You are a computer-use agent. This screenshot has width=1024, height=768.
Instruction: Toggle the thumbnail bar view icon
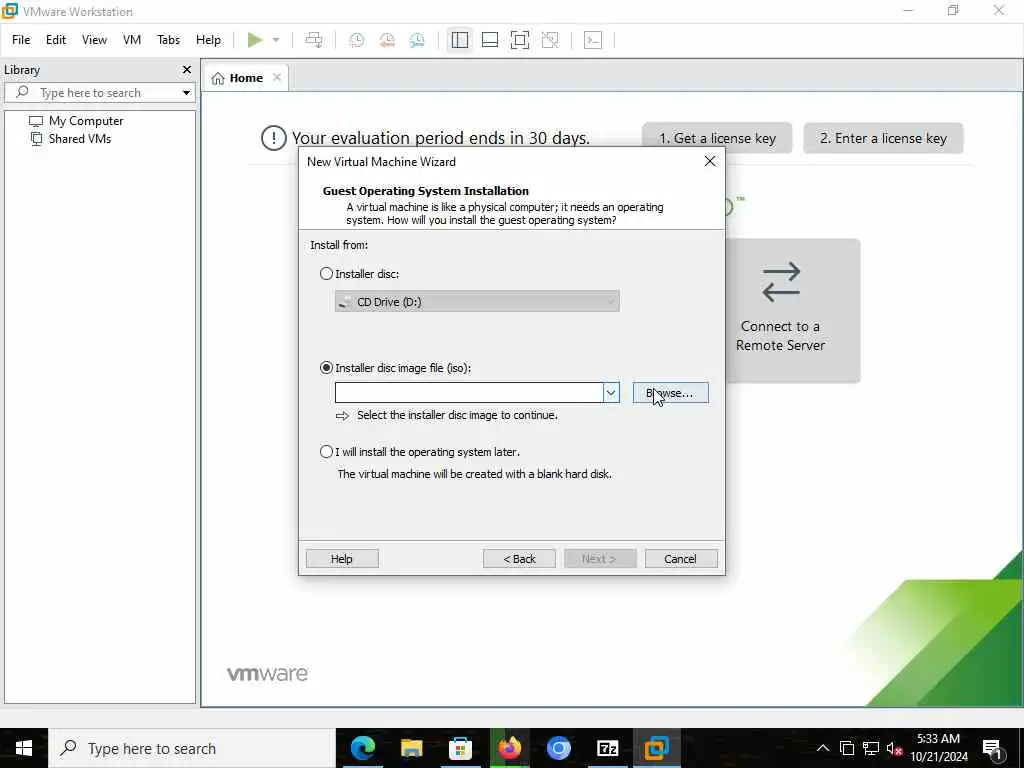click(490, 40)
